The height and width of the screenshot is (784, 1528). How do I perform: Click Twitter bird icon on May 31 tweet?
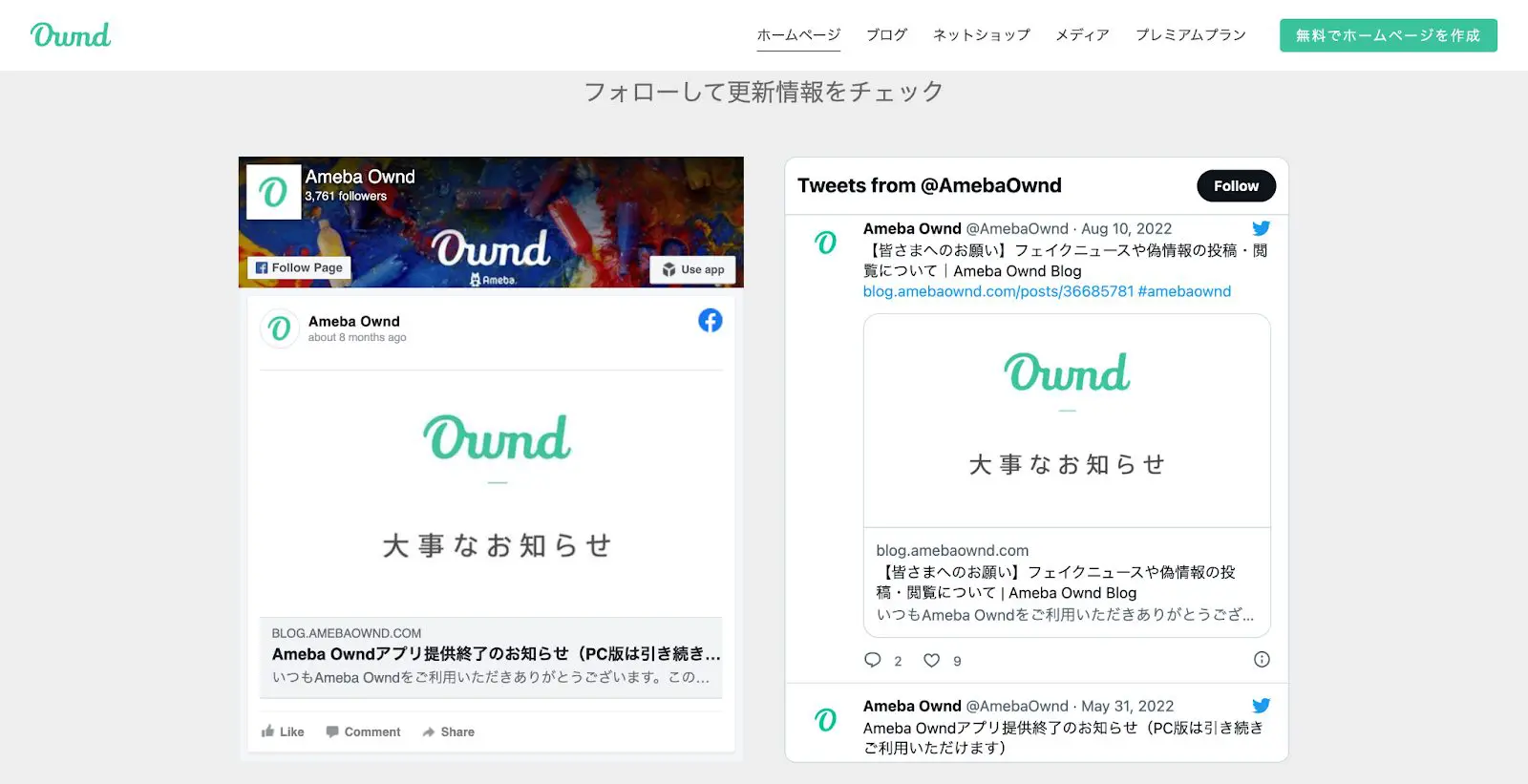(x=1261, y=707)
